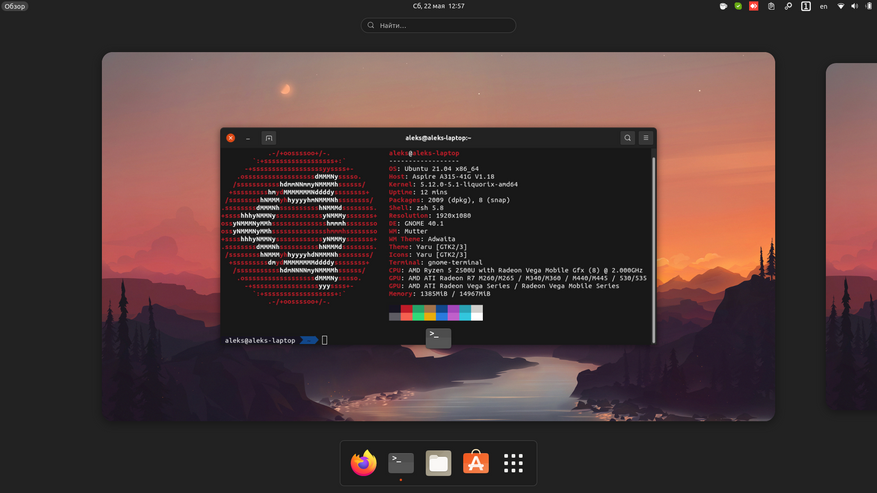Click the 'WM: Mutter' line

pos(408,231)
